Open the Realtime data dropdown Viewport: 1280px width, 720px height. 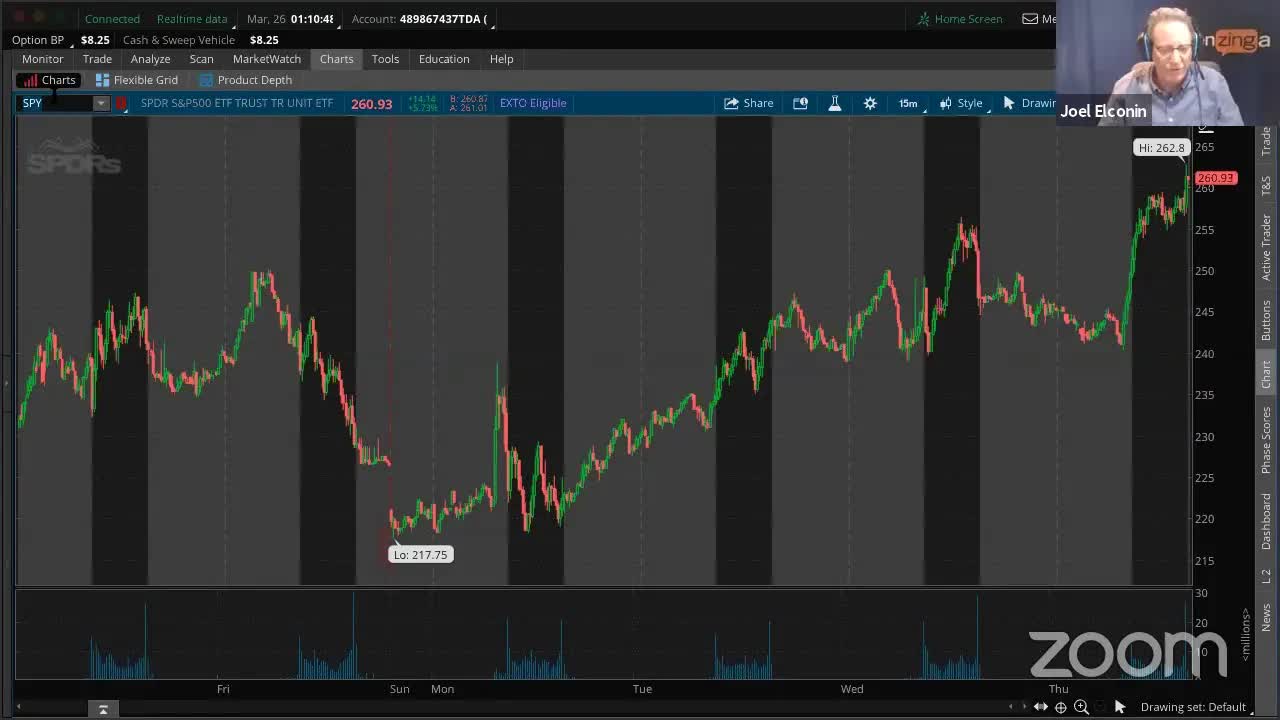coord(195,19)
